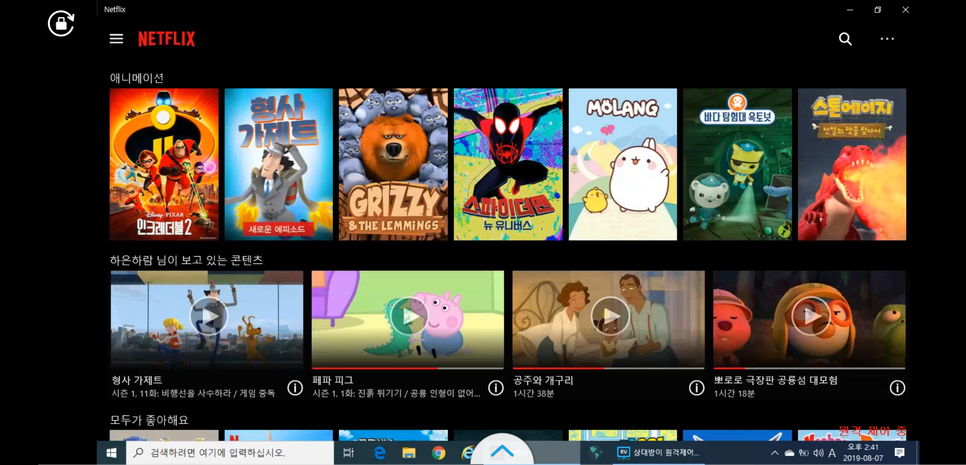This screenshot has height=465, width=966.
Task: Open the Windows notification center
Action: point(899,453)
